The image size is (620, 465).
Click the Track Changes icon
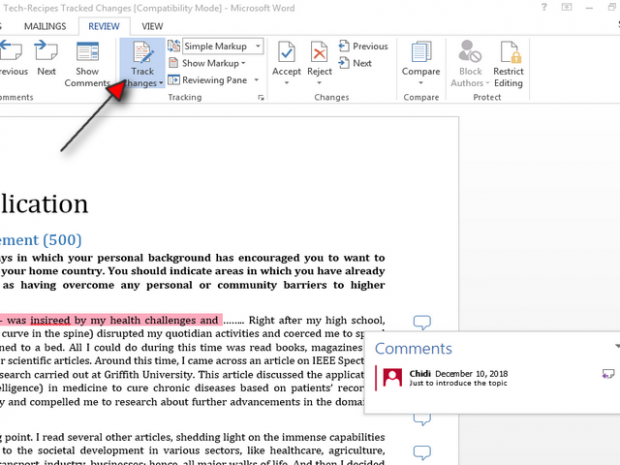143,53
